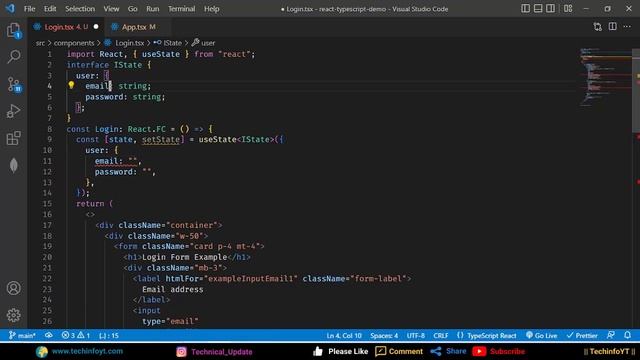This screenshot has width=640, height=360.
Task: Split the editor to the right
Action: click(613, 27)
